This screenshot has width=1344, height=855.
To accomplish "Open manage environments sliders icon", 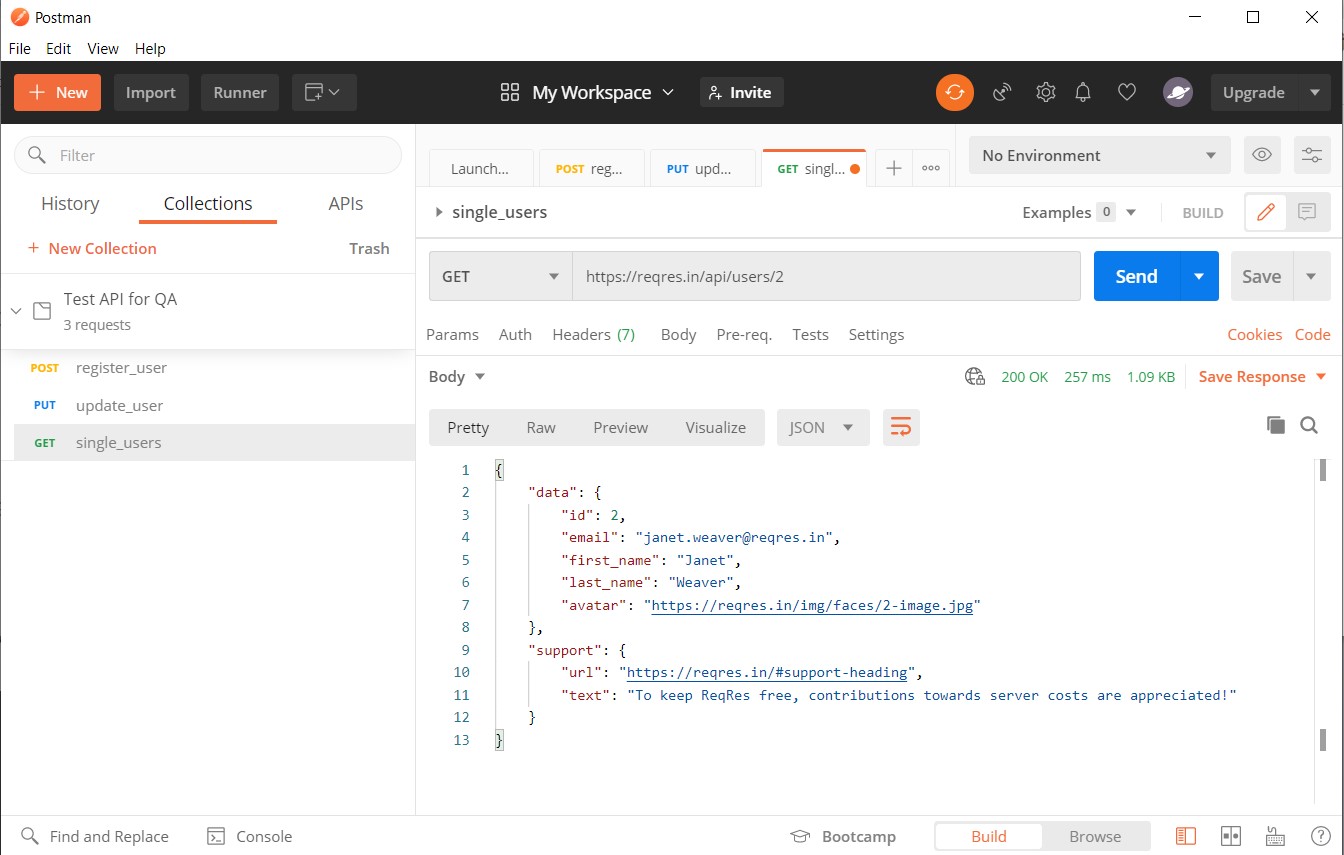I will (x=1311, y=155).
